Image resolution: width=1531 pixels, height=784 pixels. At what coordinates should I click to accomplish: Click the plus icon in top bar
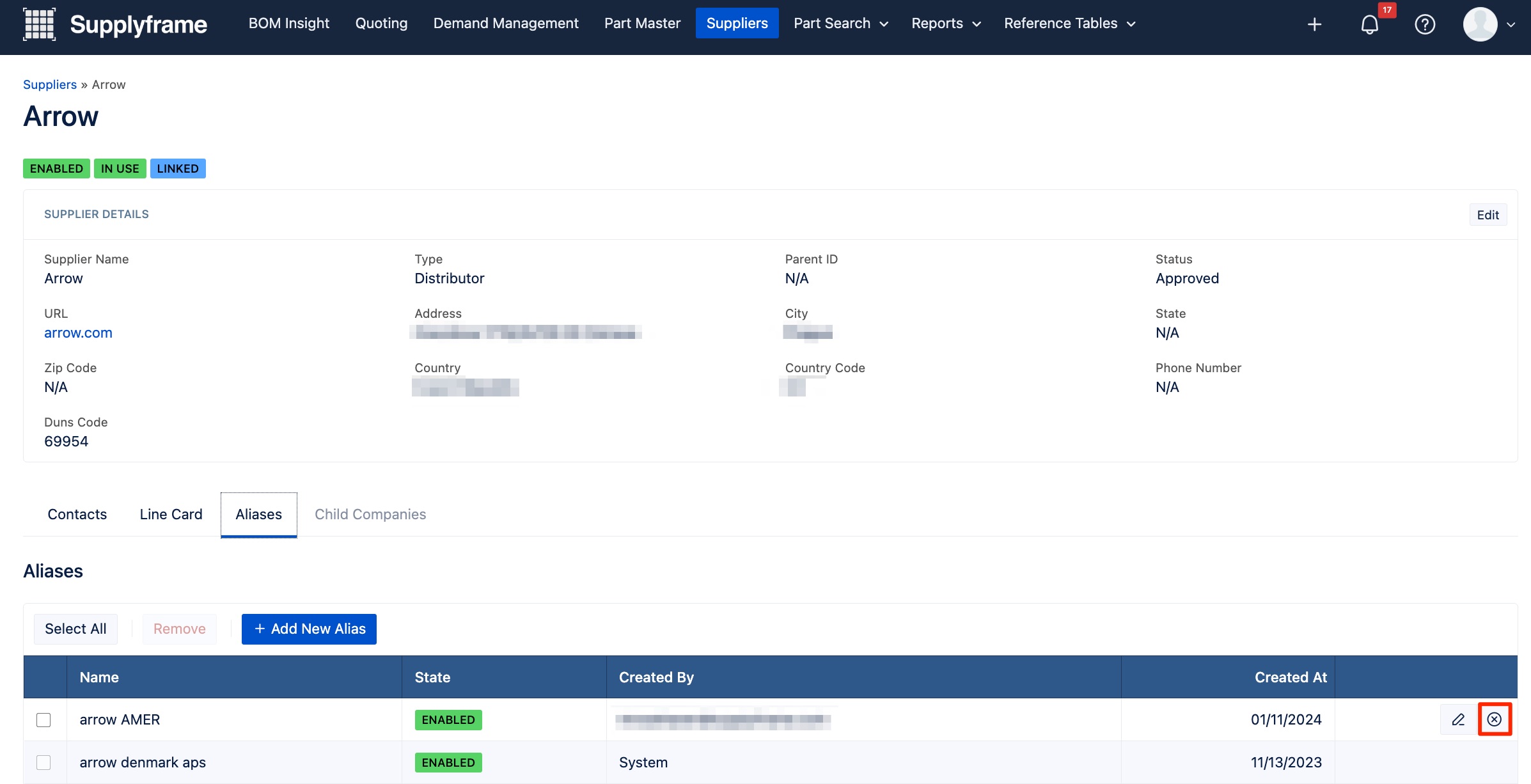[x=1314, y=24]
